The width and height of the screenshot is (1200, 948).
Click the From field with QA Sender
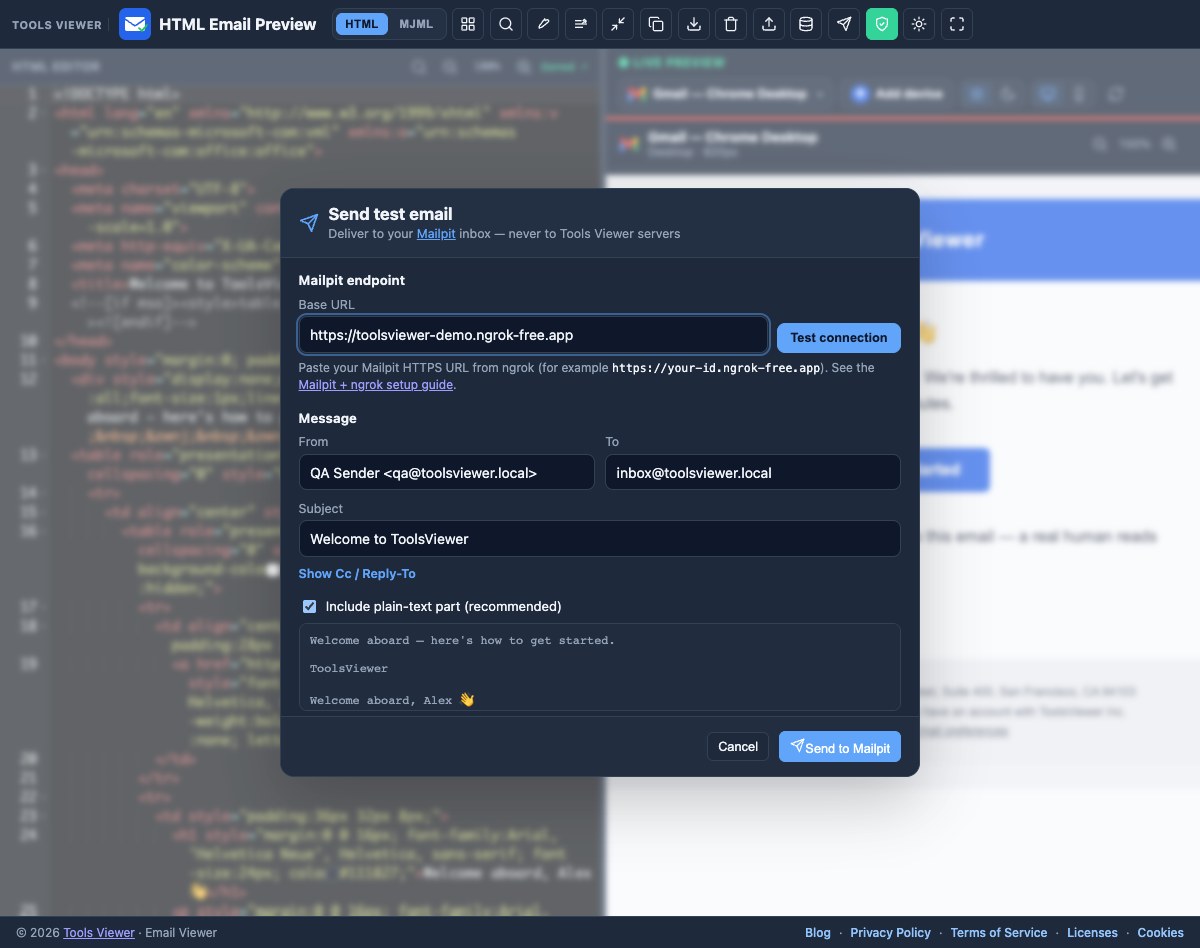pos(446,472)
